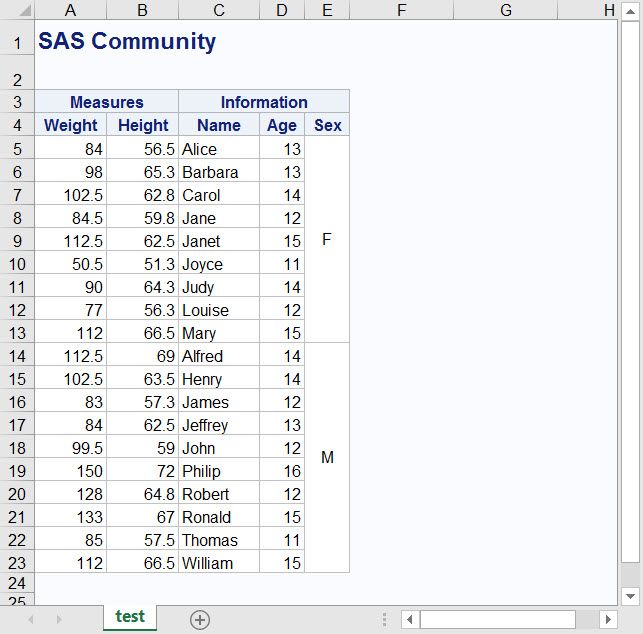Select all cells via corner triangle

coord(24,10)
